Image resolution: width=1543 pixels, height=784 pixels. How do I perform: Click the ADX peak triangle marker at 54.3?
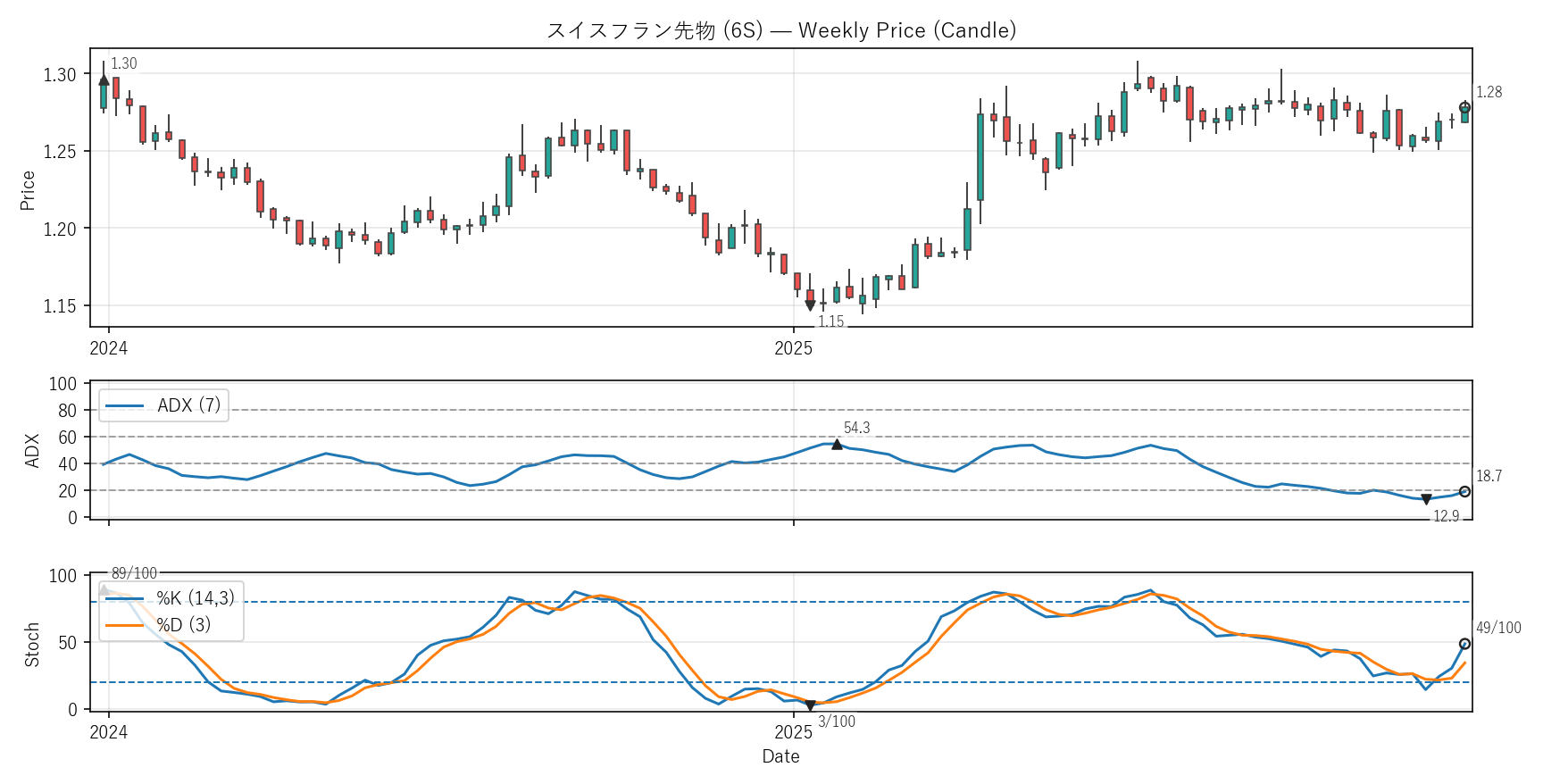[837, 445]
